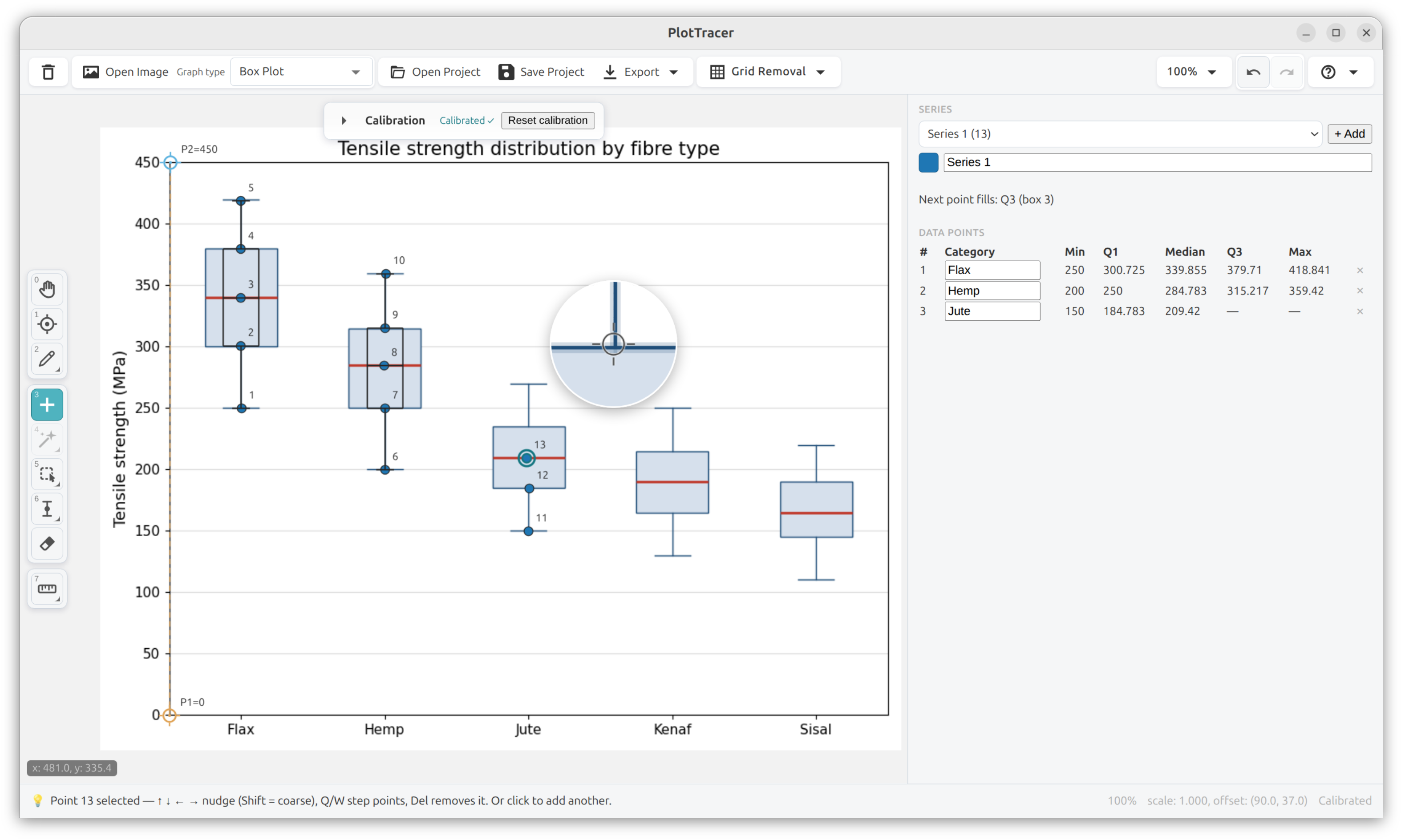Viewport: 1401px width, 840px height.
Task: Click the redo arrow icon
Action: (1287, 72)
